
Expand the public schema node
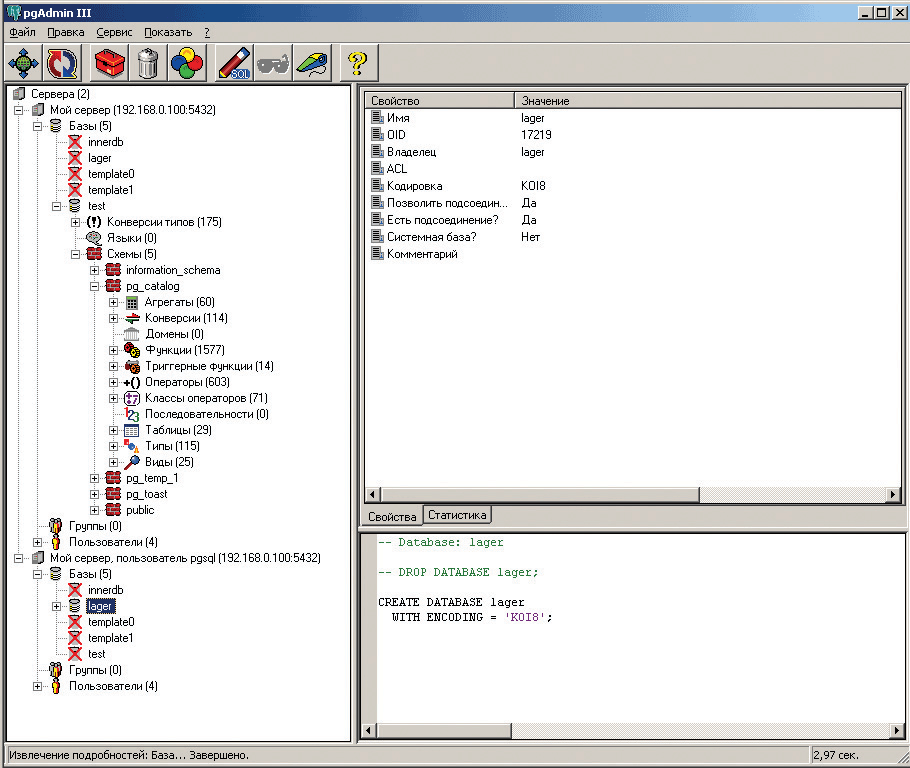95,510
